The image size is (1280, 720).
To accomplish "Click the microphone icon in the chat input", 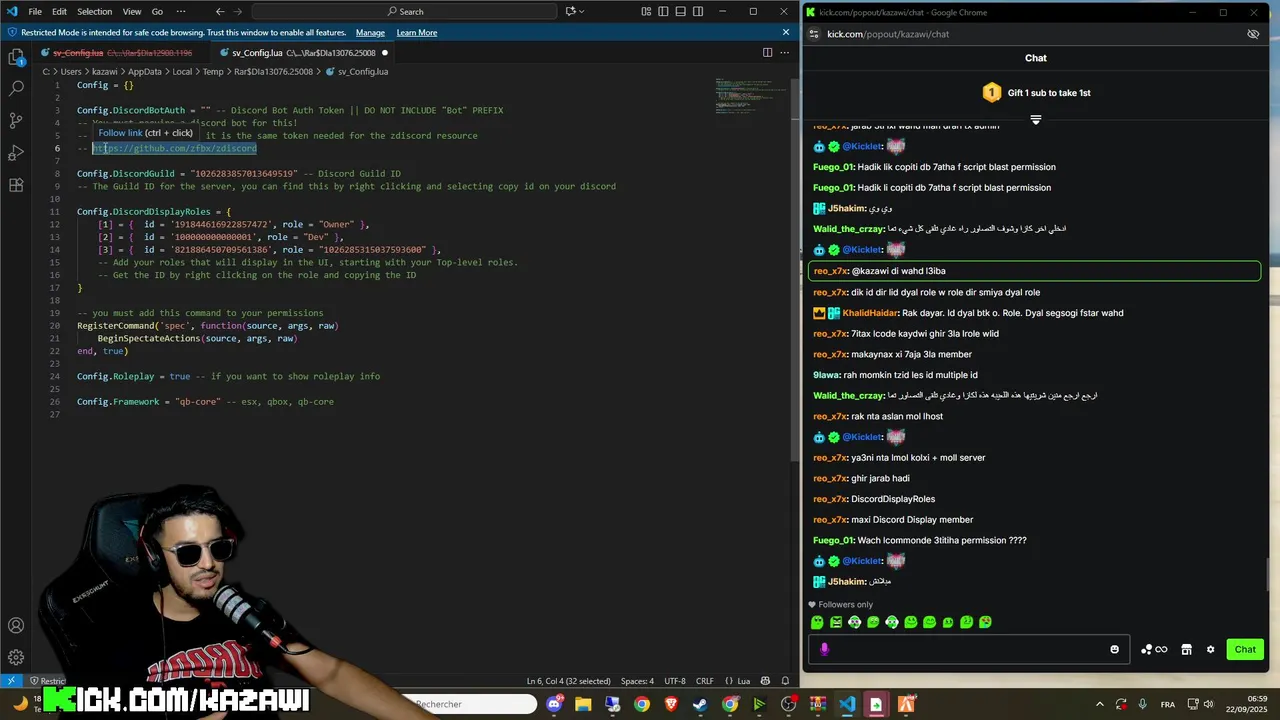I will (824, 649).
